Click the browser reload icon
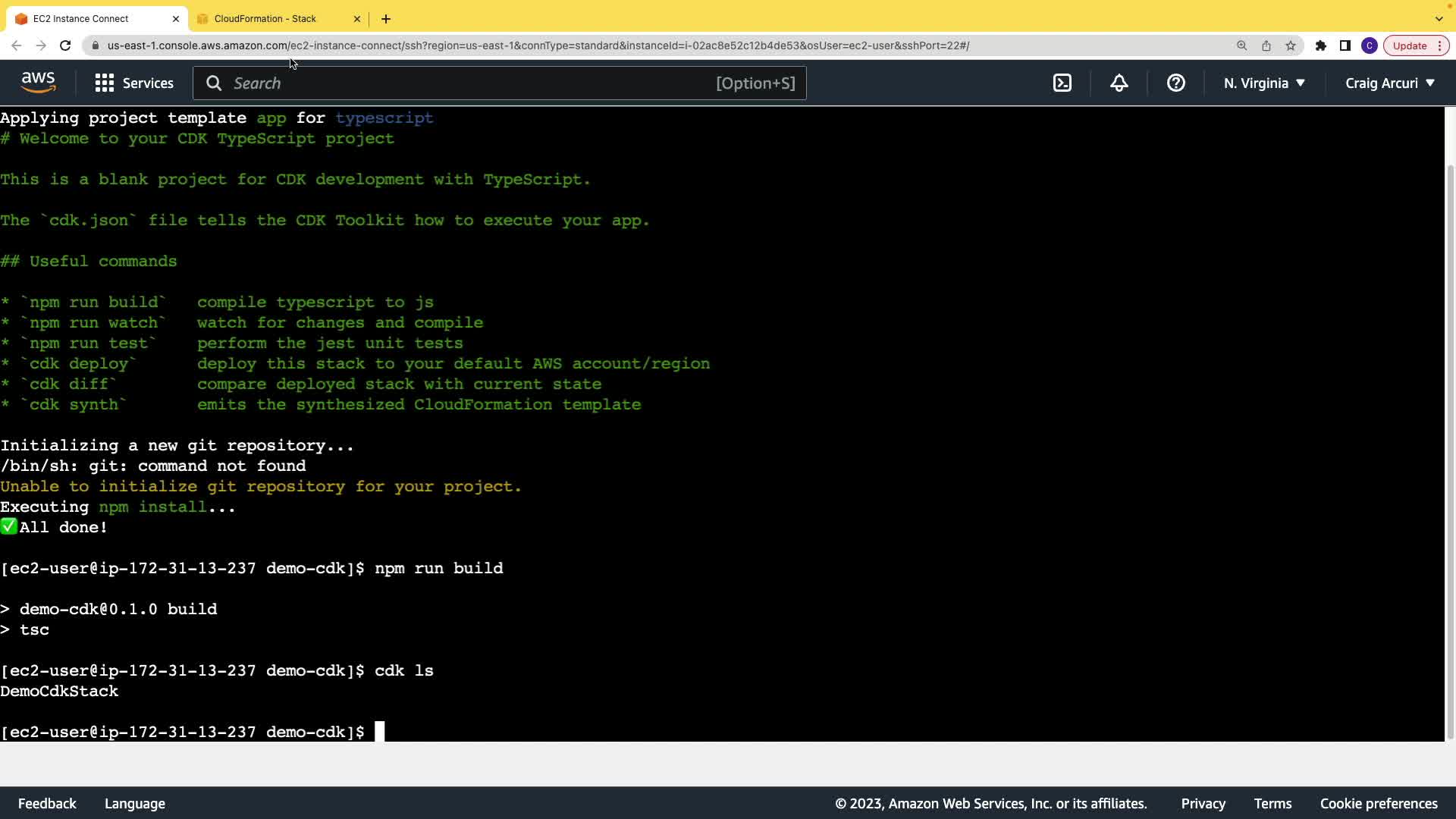 (x=65, y=45)
